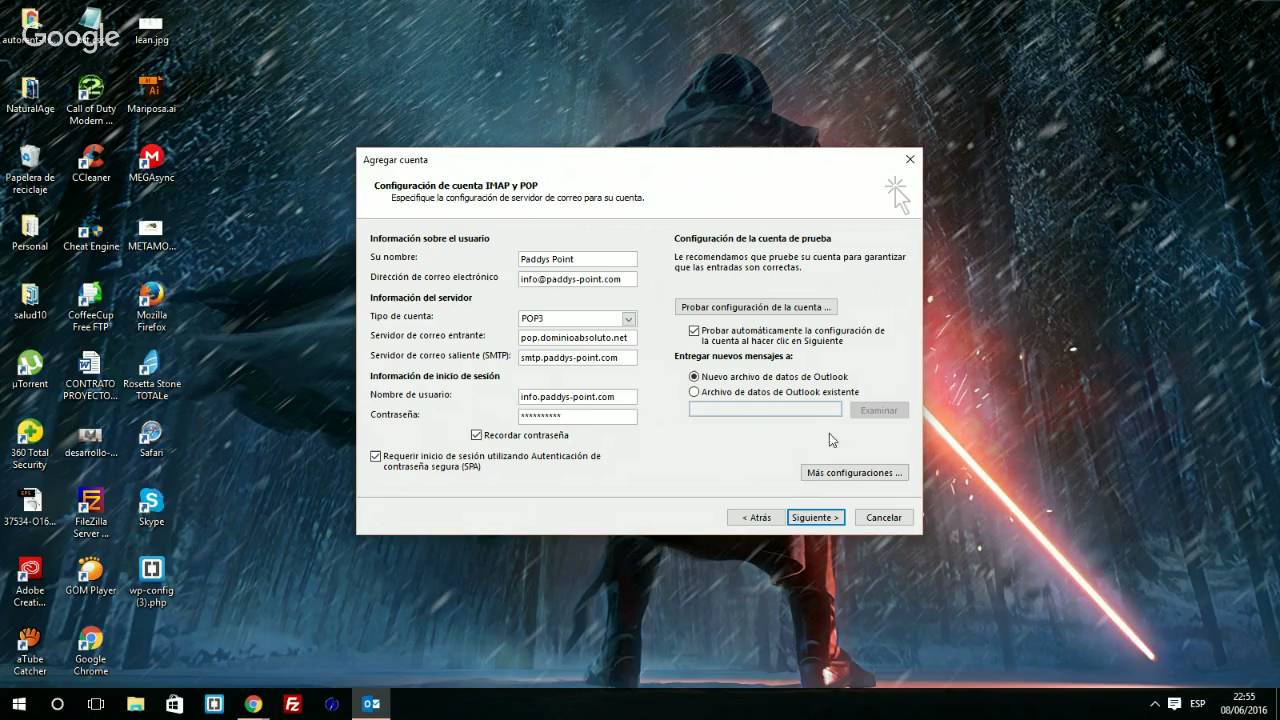The height and width of the screenshot is (720, 1280).
Task: Open the uTorrent desktop shortcut
Action: pos(30,370)
